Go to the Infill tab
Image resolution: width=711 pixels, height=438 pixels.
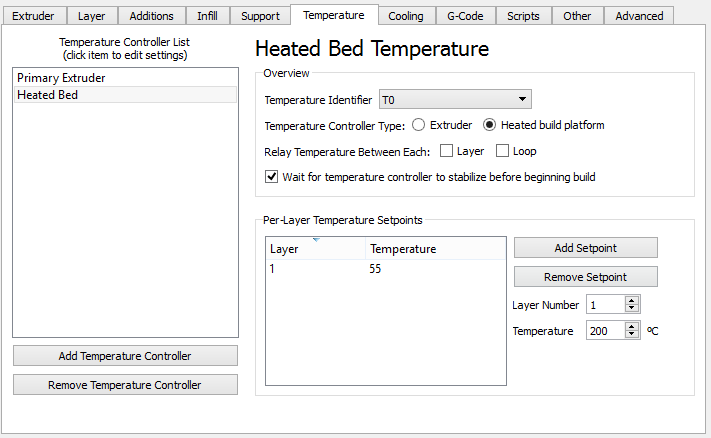(206, 16)
